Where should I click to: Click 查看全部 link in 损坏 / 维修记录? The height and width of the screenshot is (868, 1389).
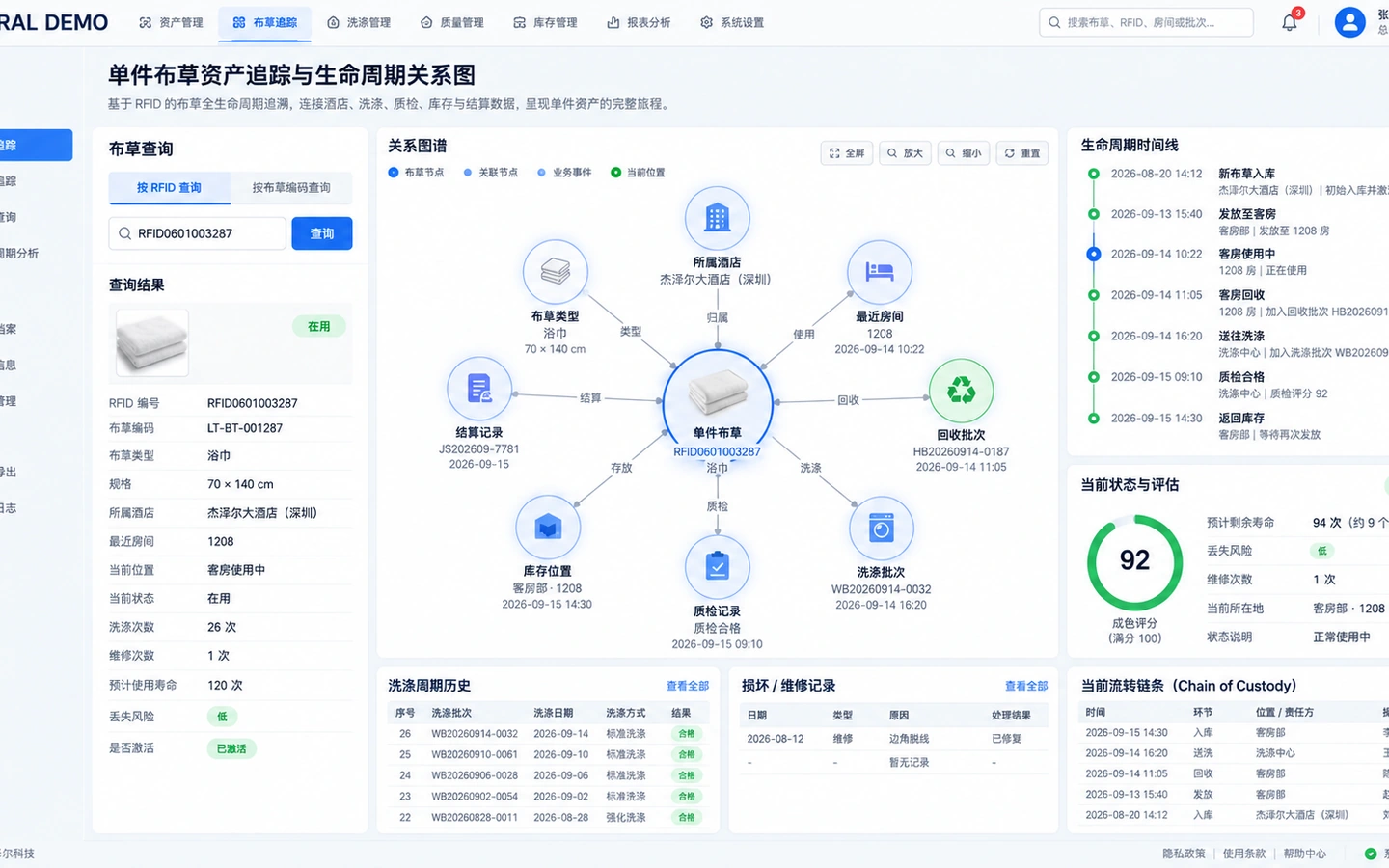(x=1026, y=686)
